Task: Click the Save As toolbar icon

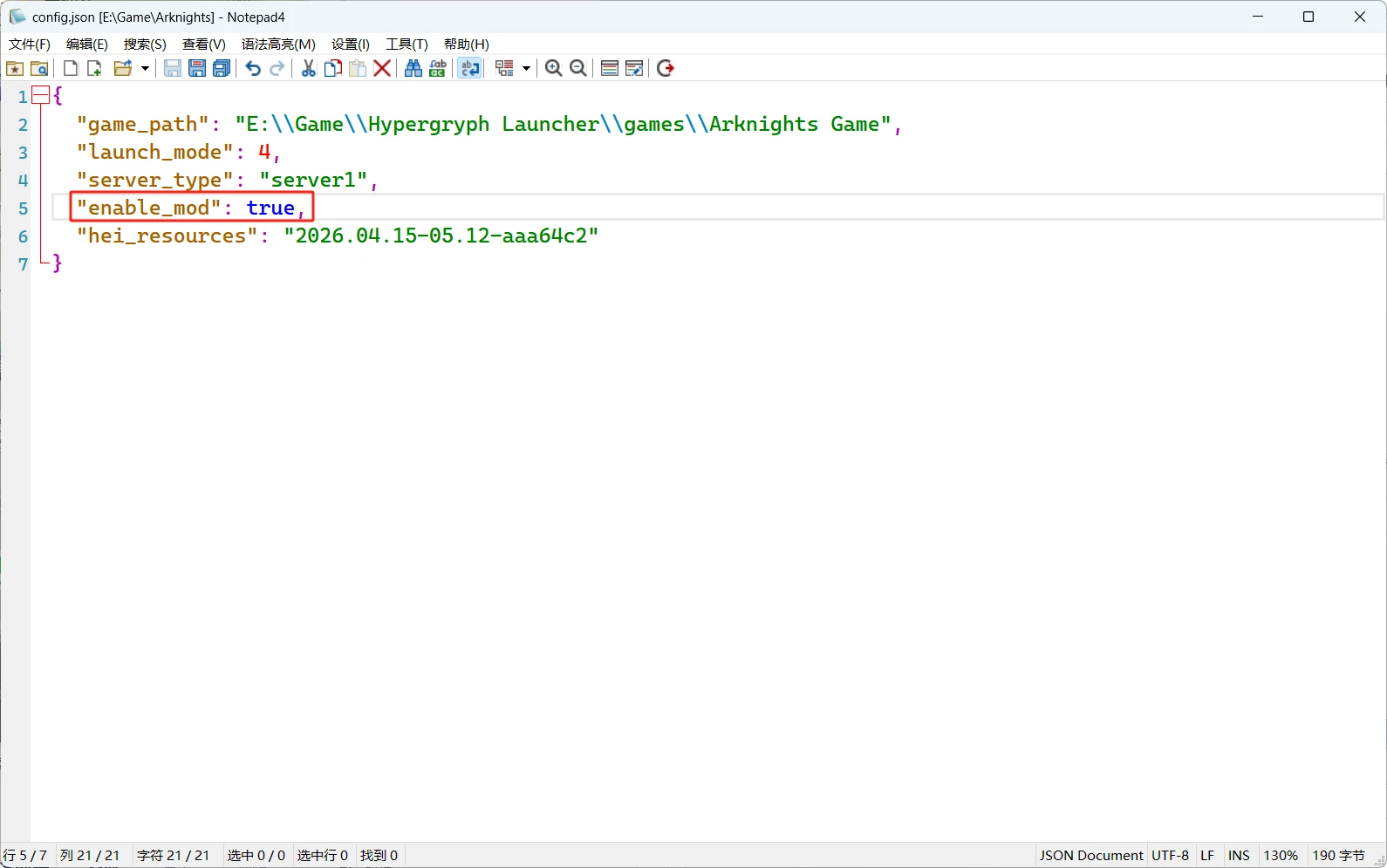Action: (x=197, y=68)
